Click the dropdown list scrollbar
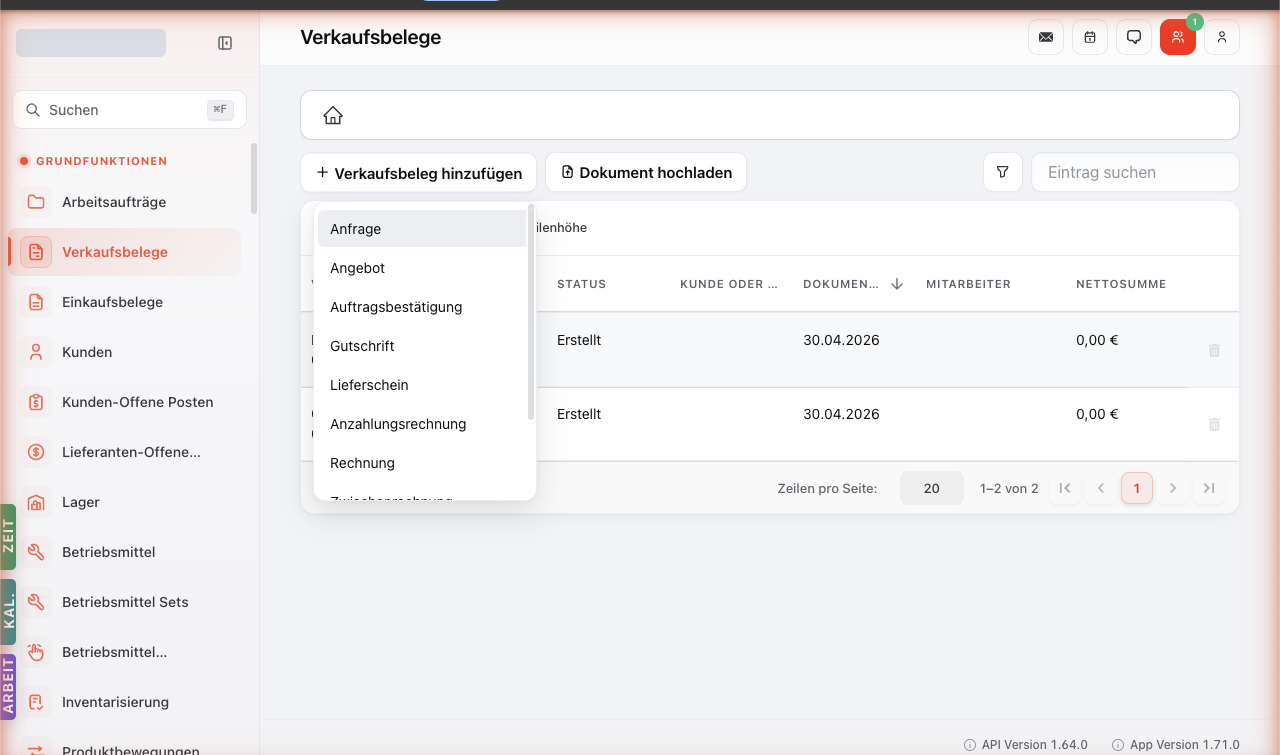 tap(531, 311)
